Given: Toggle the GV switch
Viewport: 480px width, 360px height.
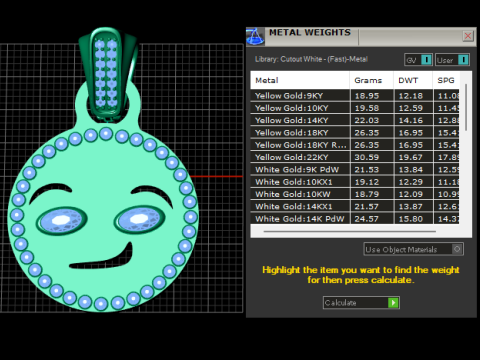Looking at the screenshot, I should pos(418,60).
